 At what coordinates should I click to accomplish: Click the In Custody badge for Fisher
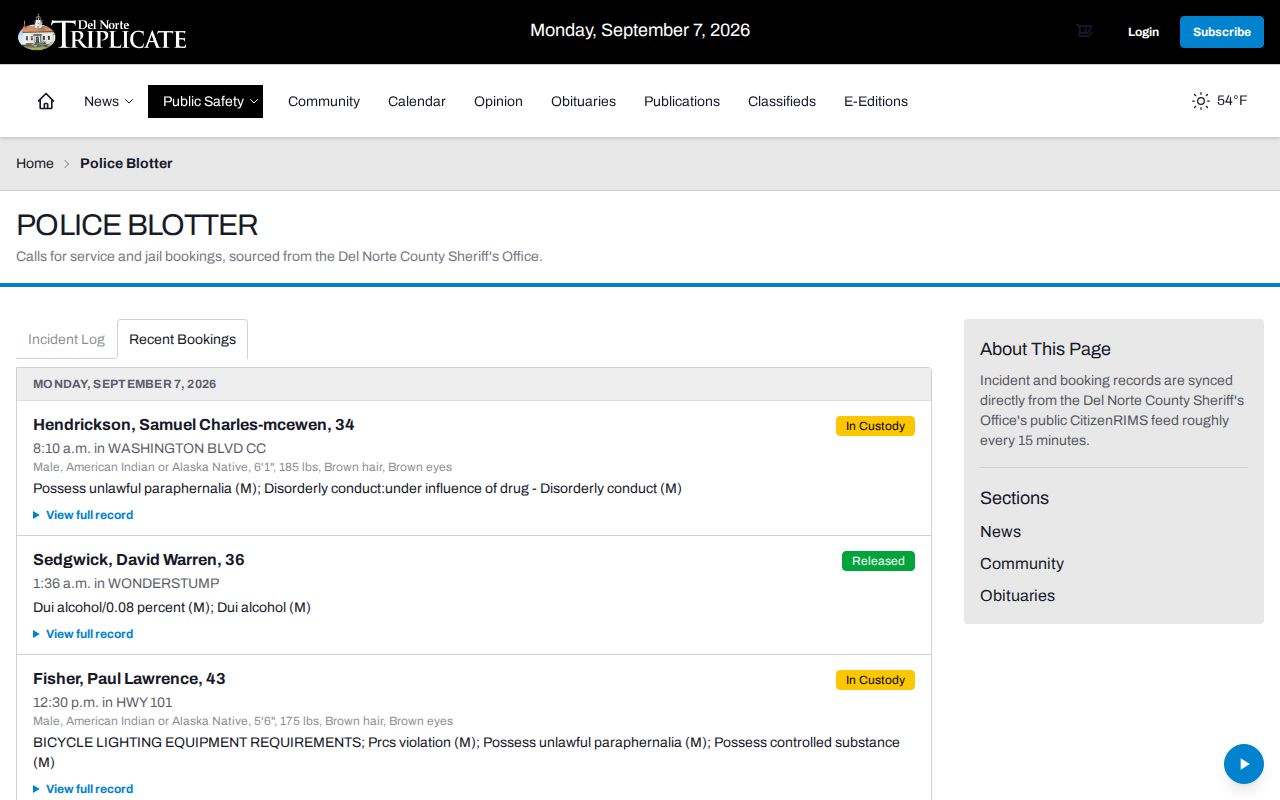pos(875,680)
